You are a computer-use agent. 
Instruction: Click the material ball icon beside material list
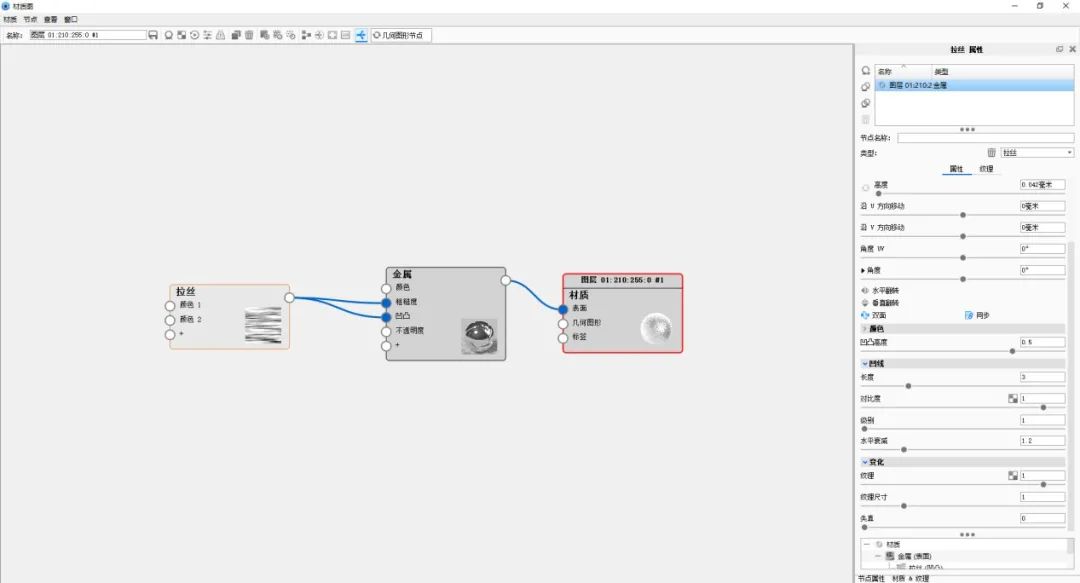(866, 70)
